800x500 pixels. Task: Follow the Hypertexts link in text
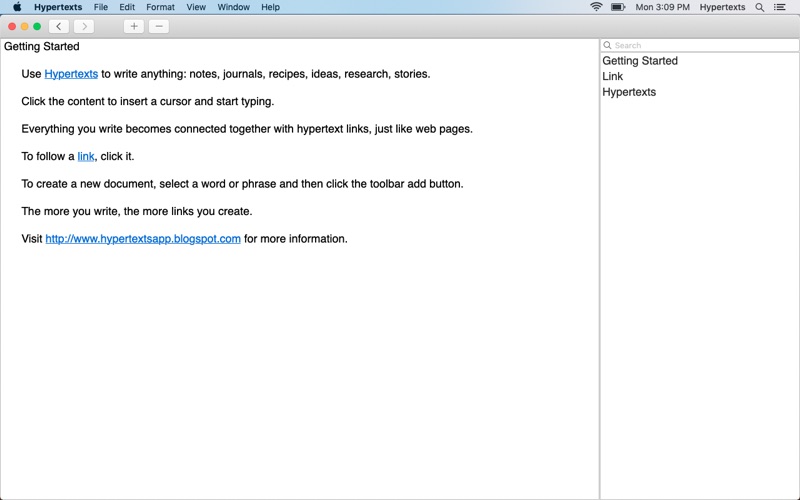(71, 74)
